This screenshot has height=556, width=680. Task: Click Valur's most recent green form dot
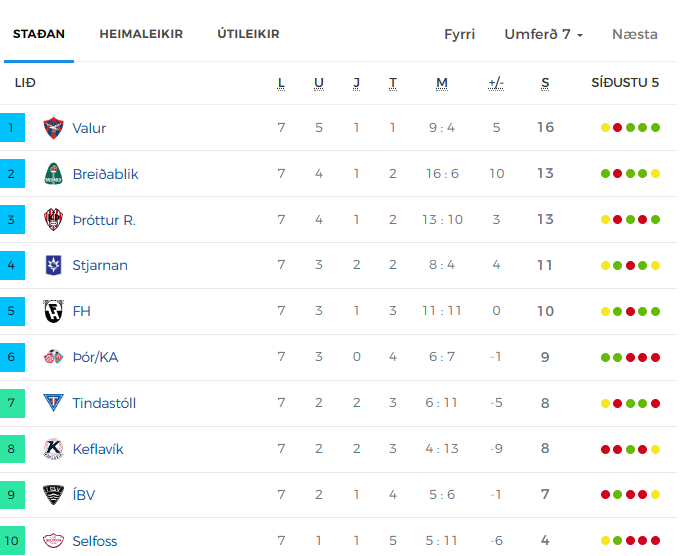[x=655, y=128]
